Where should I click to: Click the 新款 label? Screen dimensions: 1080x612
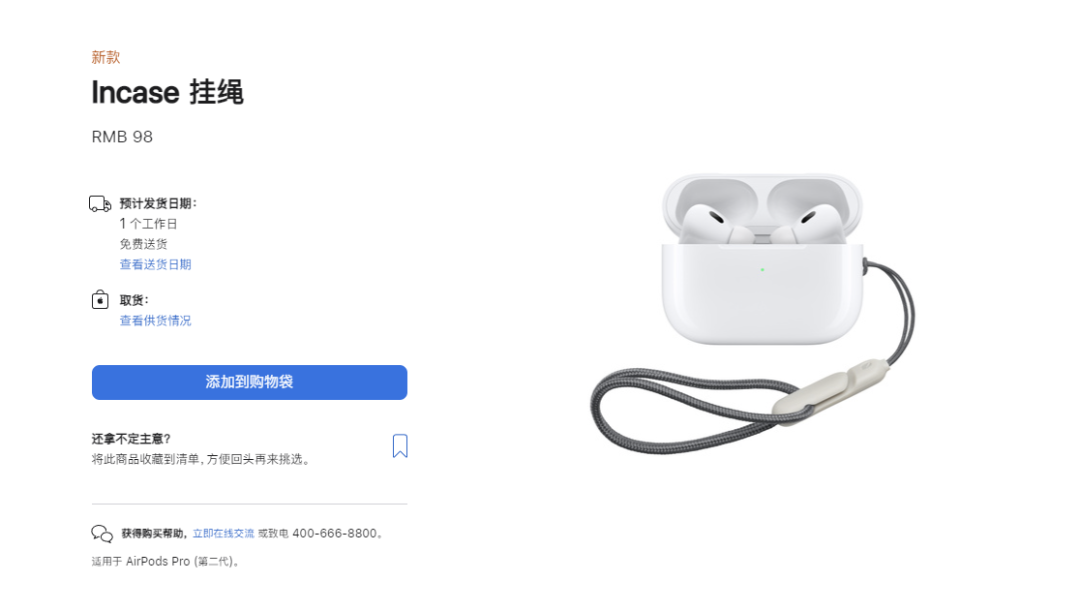(106, 57)
